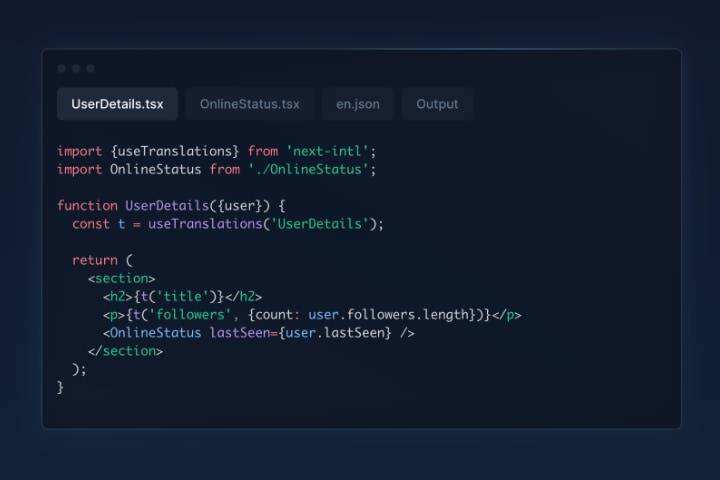Image resolution: width=720 pixels, height=480 pixels.
Task: Click the OnlineStatus JSX component tag
Action: tap(155, 332)
